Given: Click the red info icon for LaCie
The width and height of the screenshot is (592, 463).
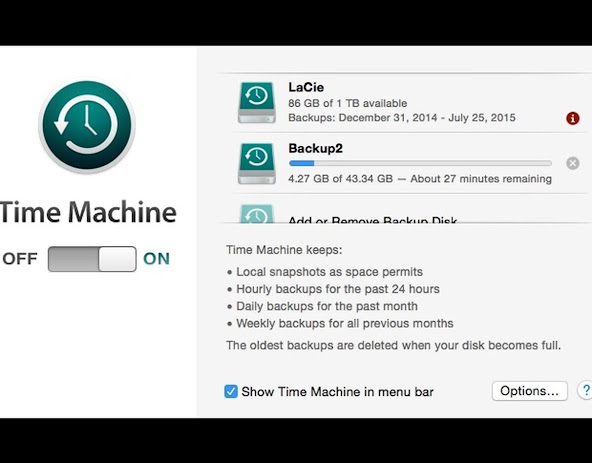Looking at the screenshot, I should point(573,118).
